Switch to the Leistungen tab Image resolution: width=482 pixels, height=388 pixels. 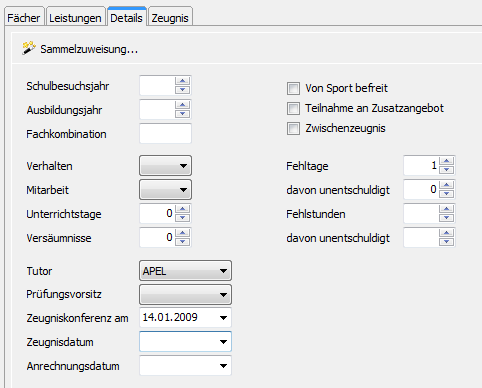(75, 18)
